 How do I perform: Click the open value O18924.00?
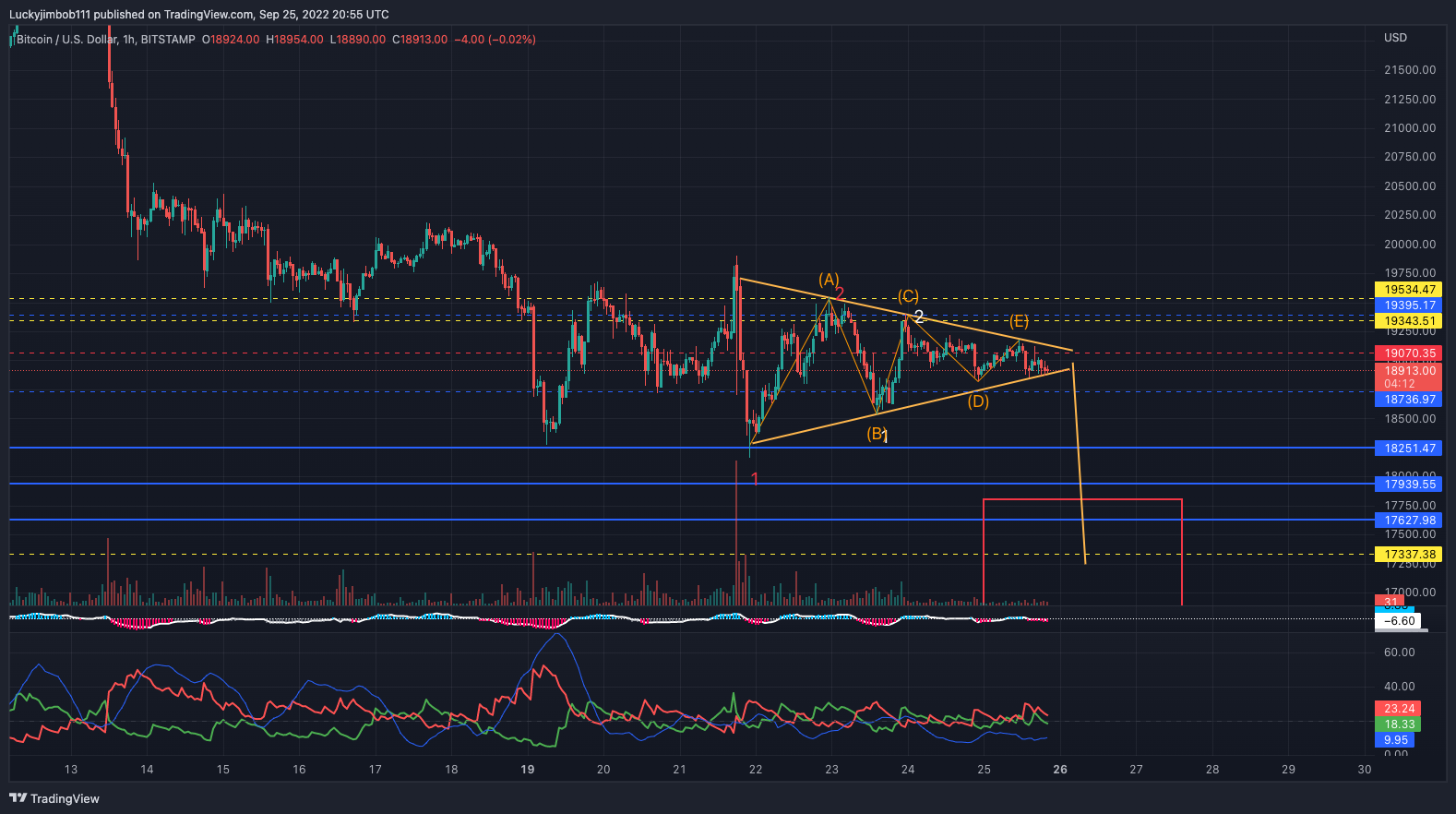[x=232, y=40]
